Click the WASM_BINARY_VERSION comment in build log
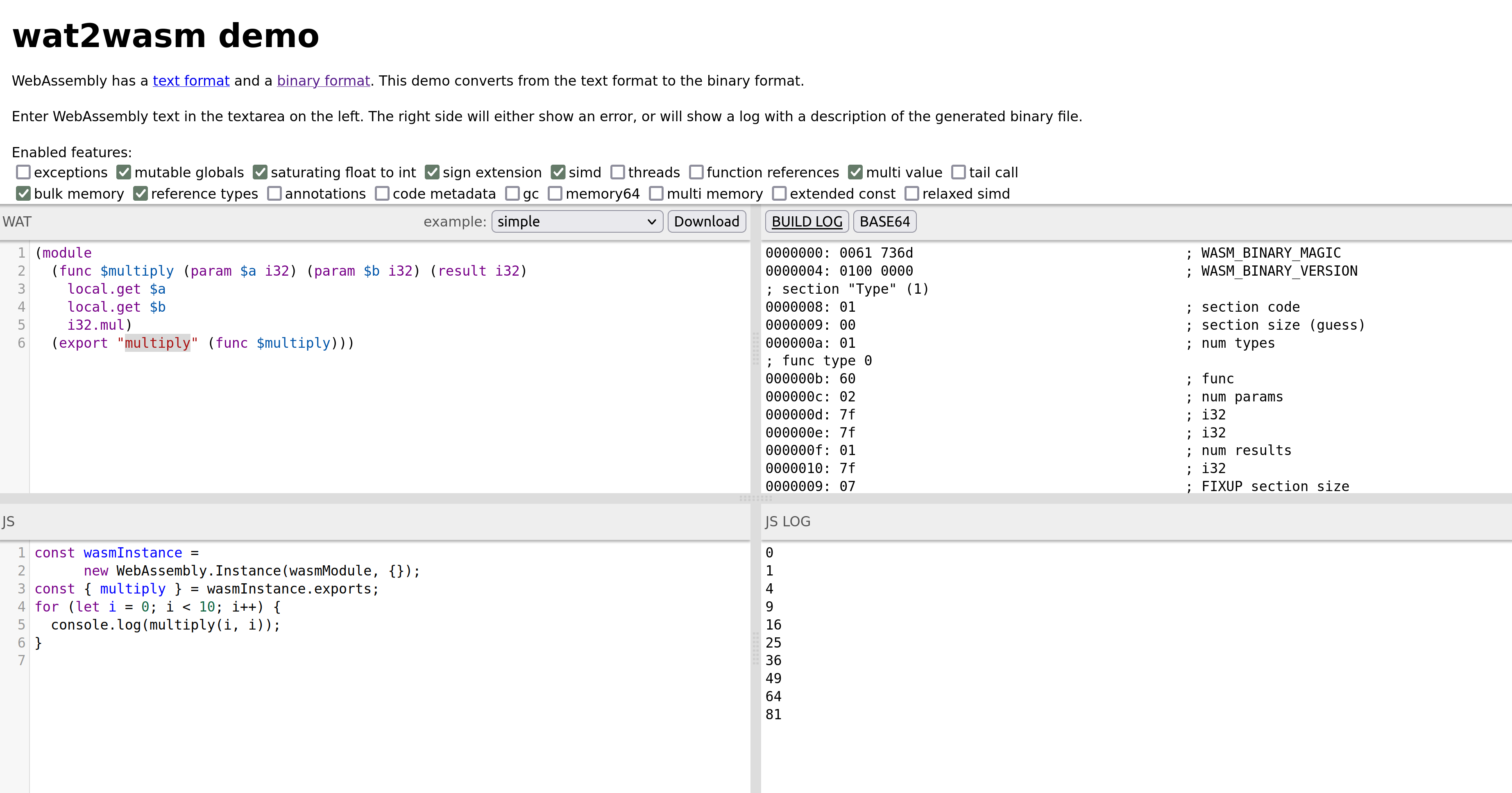This screenshot has width=1512, height=793. click(1272, 271)
